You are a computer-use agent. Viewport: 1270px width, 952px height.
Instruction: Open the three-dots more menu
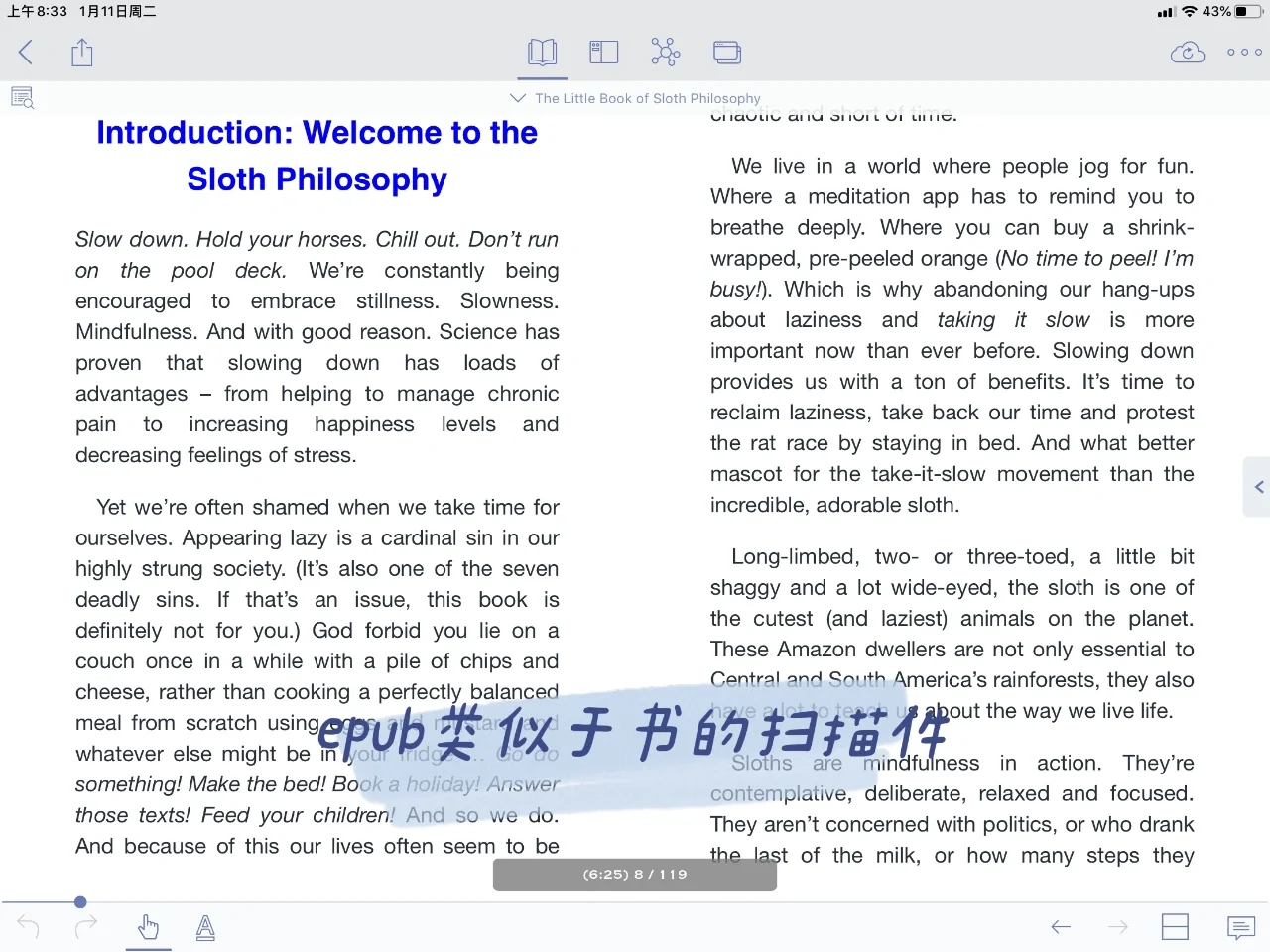[x=1244, y=53]
